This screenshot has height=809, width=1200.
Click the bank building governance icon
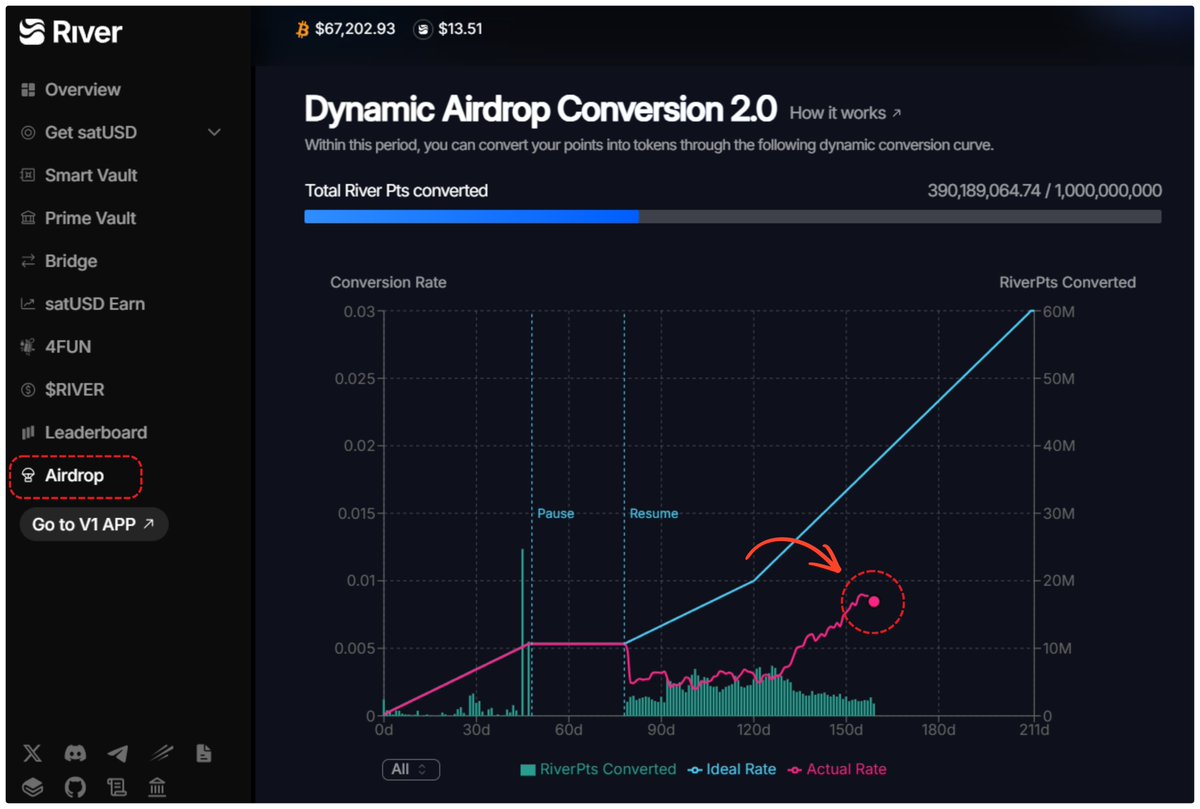tap(157, 787)
